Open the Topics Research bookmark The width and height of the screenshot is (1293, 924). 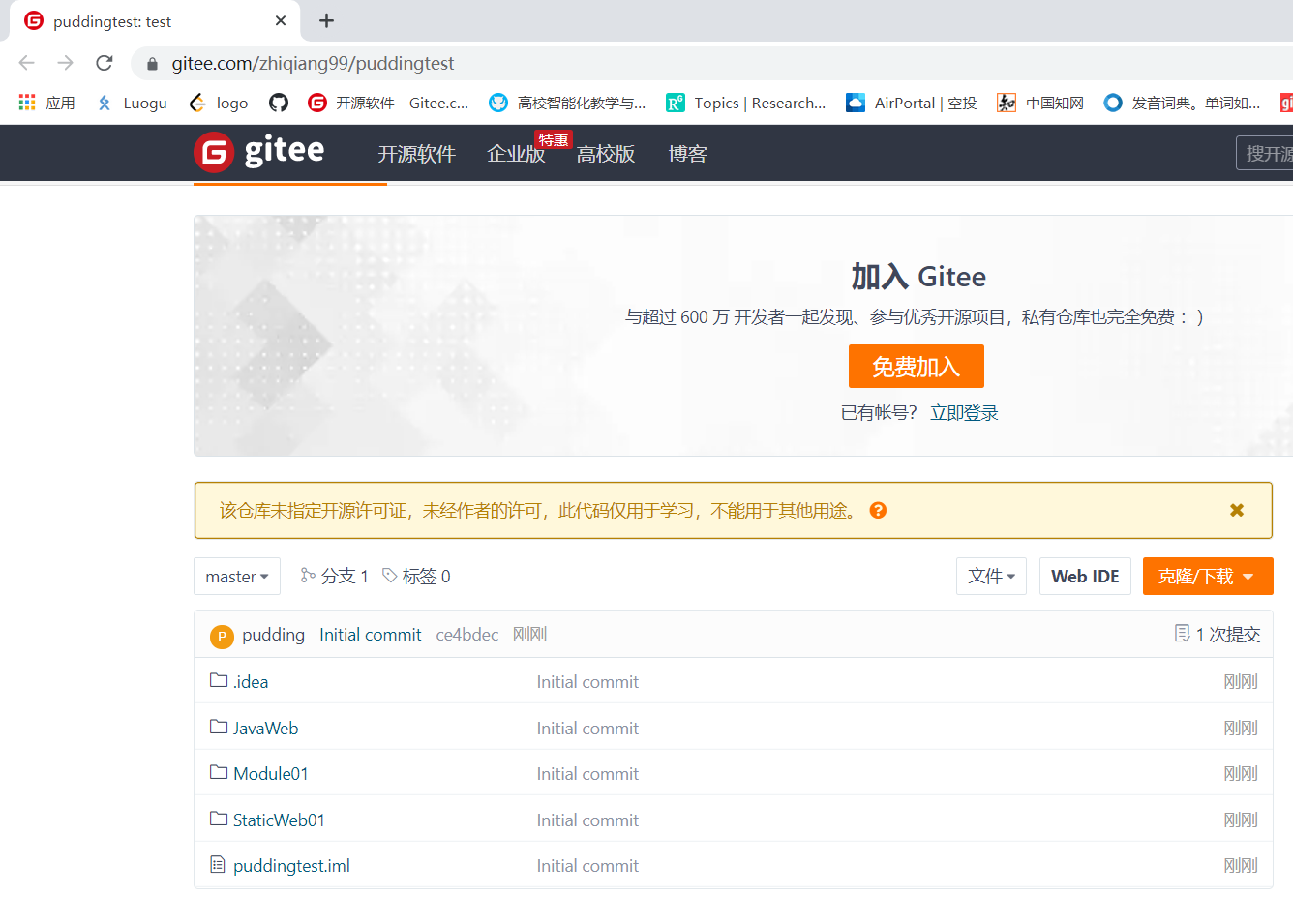pyautogui.click(x=746, y=103)
